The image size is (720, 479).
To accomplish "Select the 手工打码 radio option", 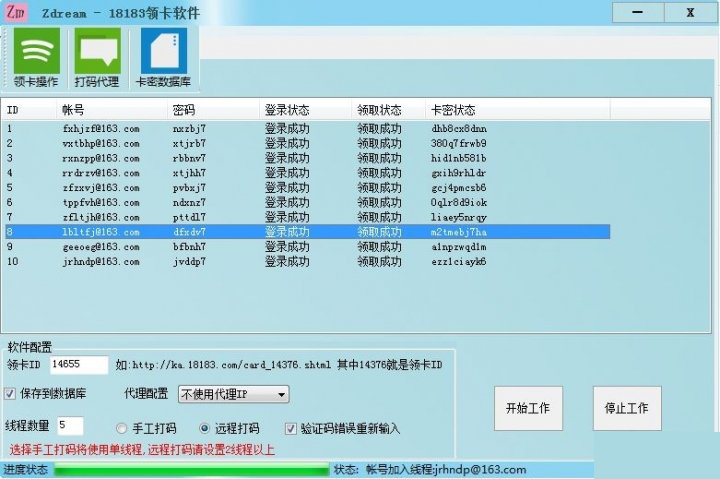I will point(122,427).
